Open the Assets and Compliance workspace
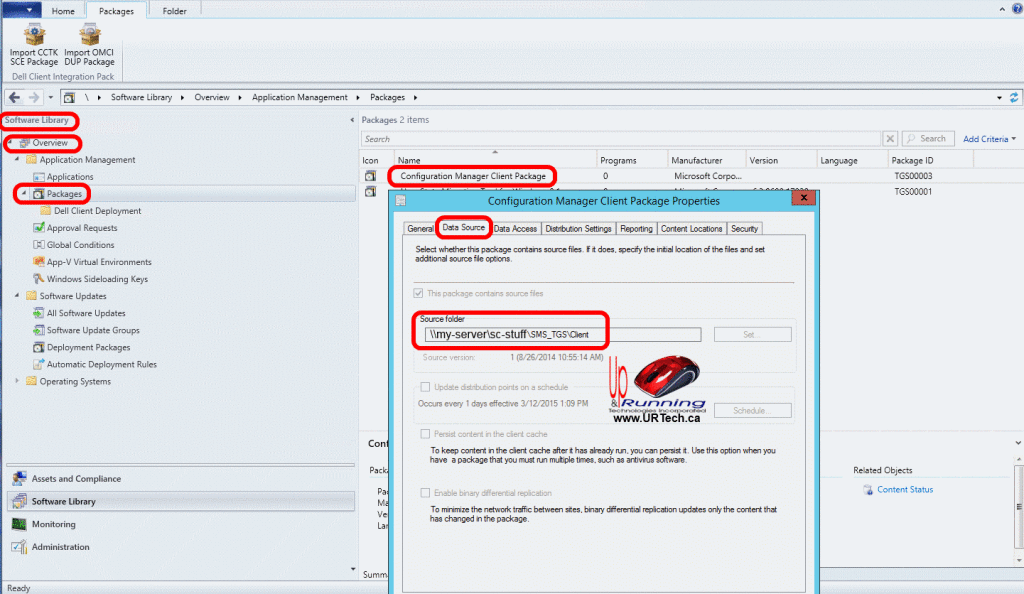The image size is (1024, 594). (75, 478)
